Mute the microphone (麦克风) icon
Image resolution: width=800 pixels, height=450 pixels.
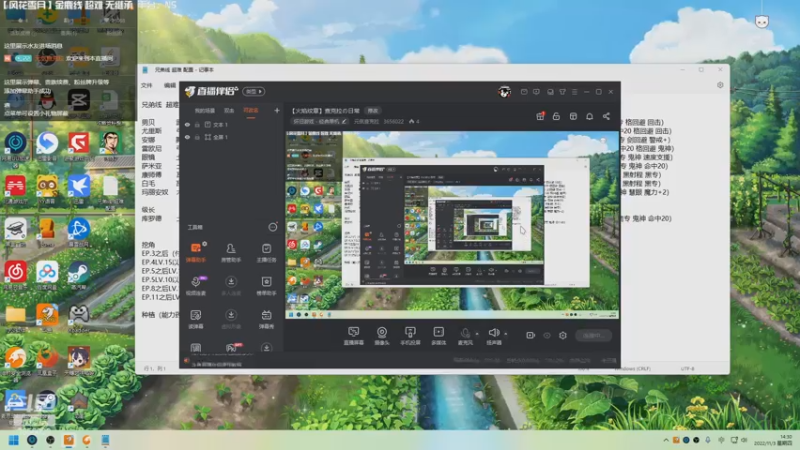click(x=465, y=333)
